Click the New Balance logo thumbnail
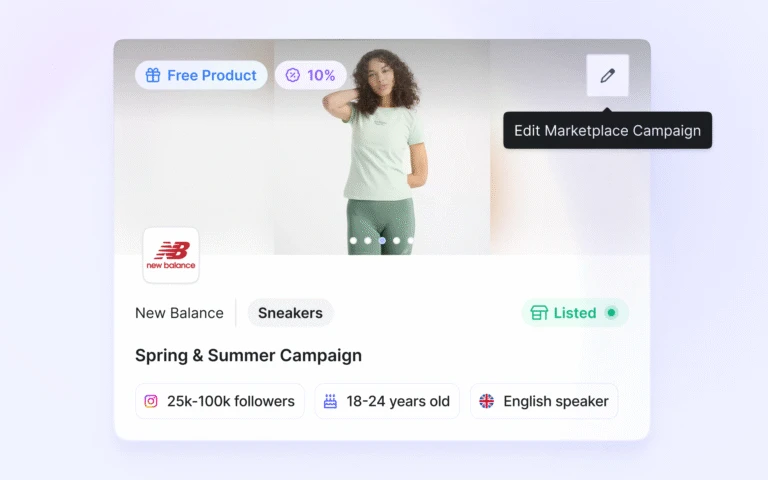 [x=171, y=255]
